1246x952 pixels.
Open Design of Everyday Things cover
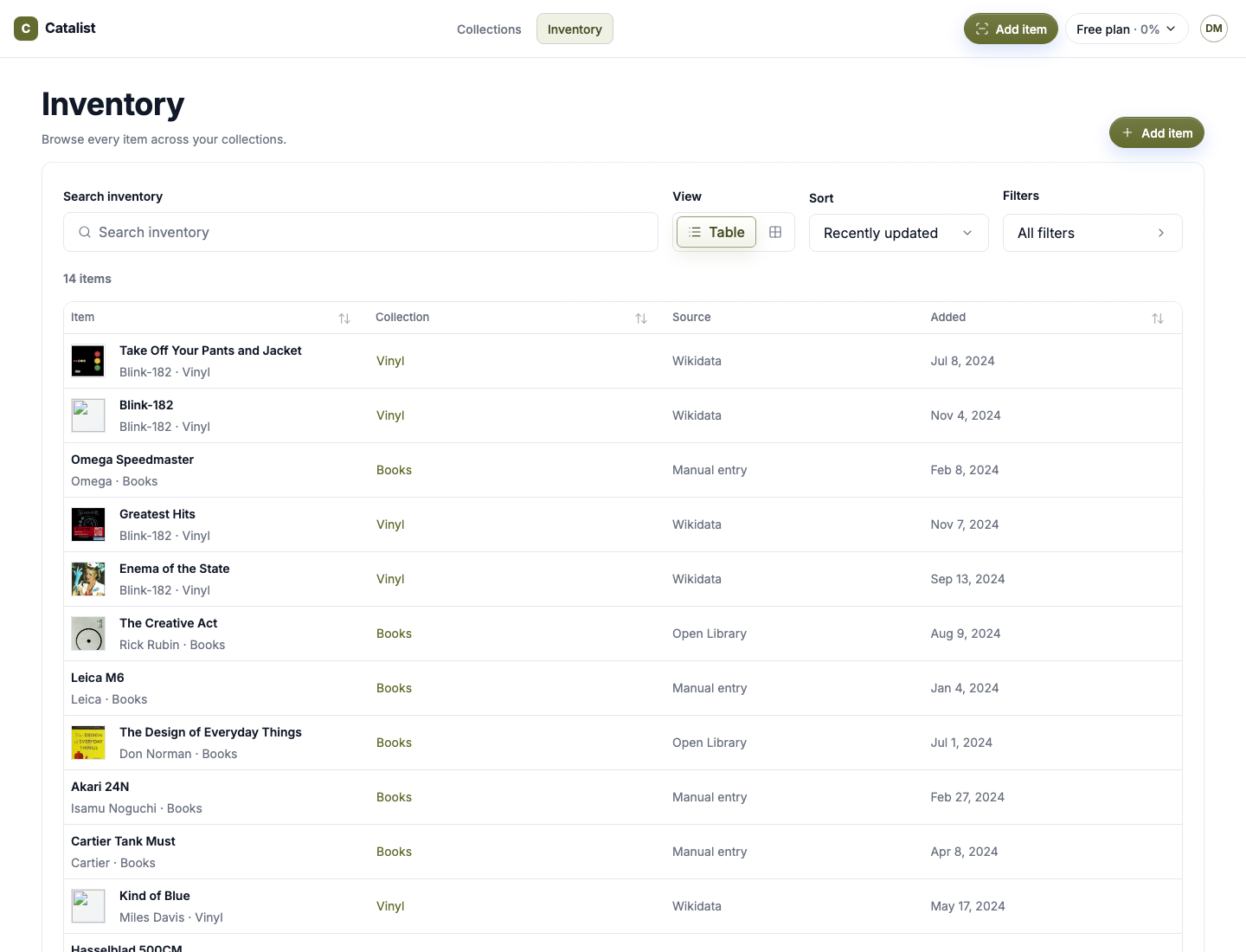click(88, 743)
